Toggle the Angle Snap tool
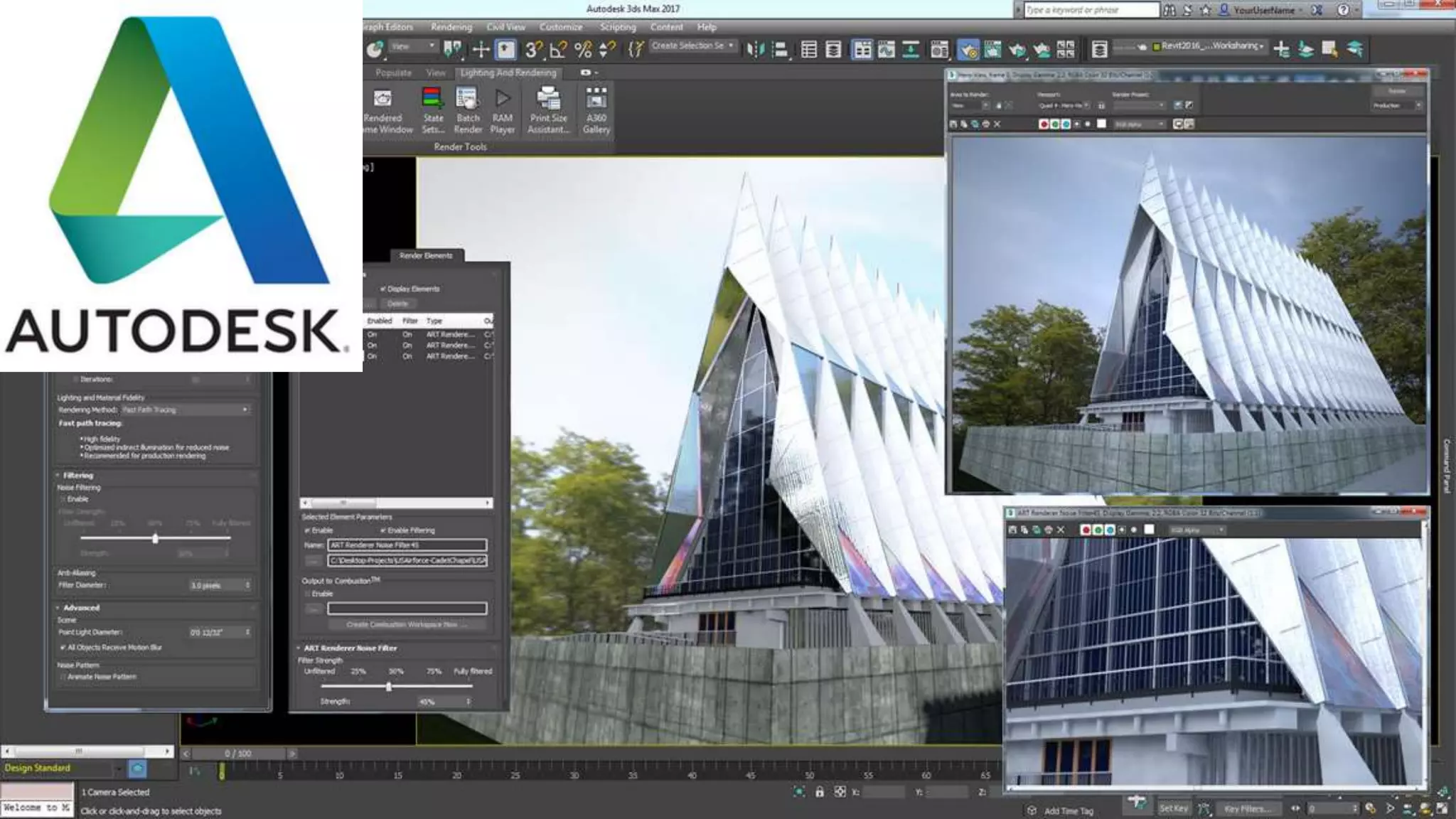The height and width of the screenshot is (819, 1456). pyautogui.click(x=558, y=49)
